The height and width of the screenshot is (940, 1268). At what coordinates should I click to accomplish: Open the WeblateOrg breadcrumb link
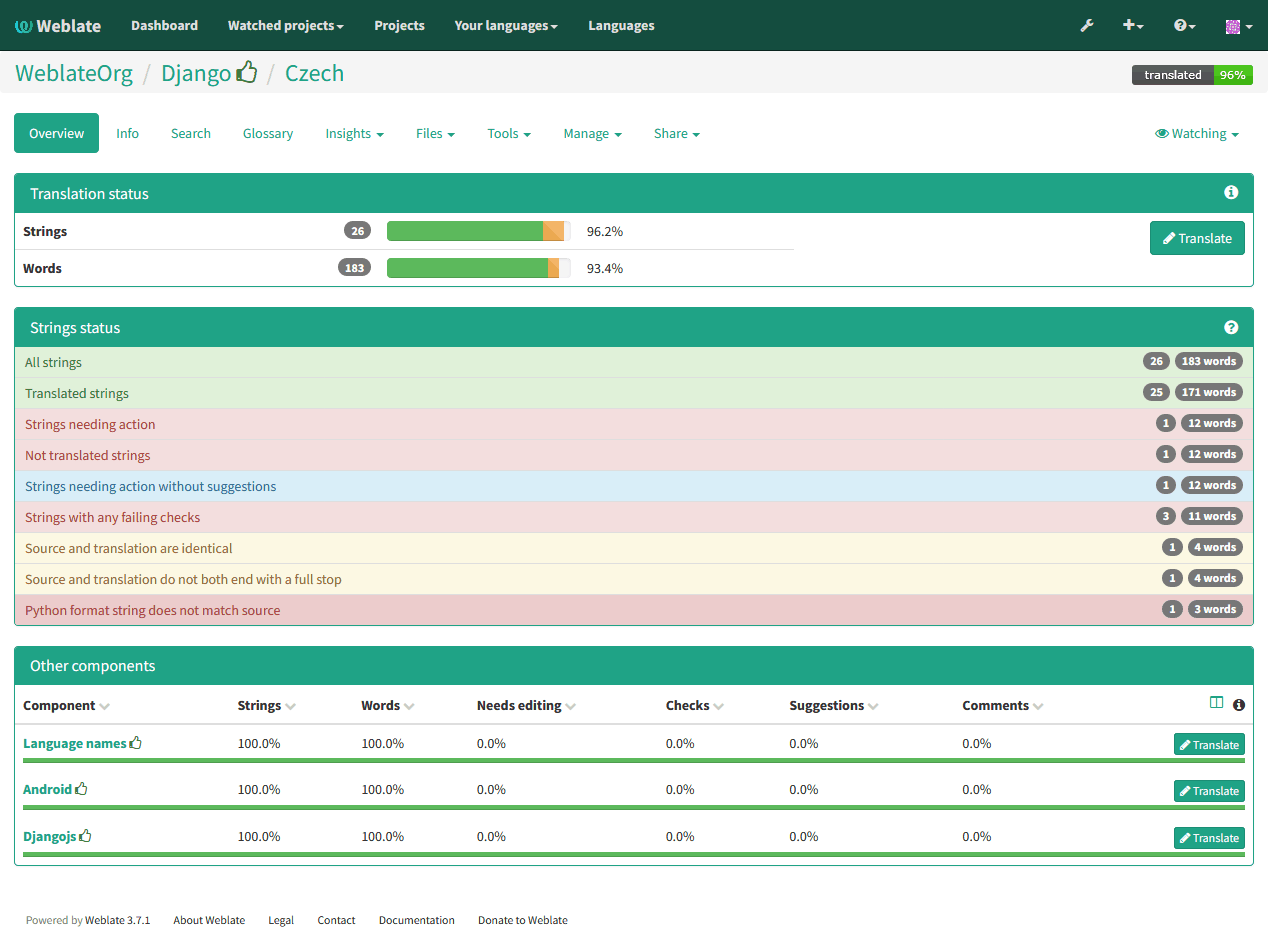(x=74, y=73)
